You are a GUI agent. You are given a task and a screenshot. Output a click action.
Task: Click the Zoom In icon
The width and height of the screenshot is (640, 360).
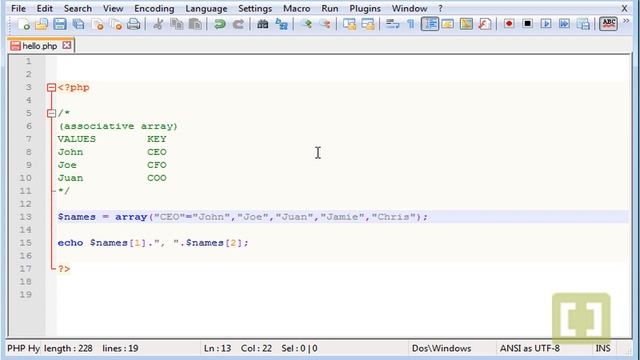click(x=306, y=24)
